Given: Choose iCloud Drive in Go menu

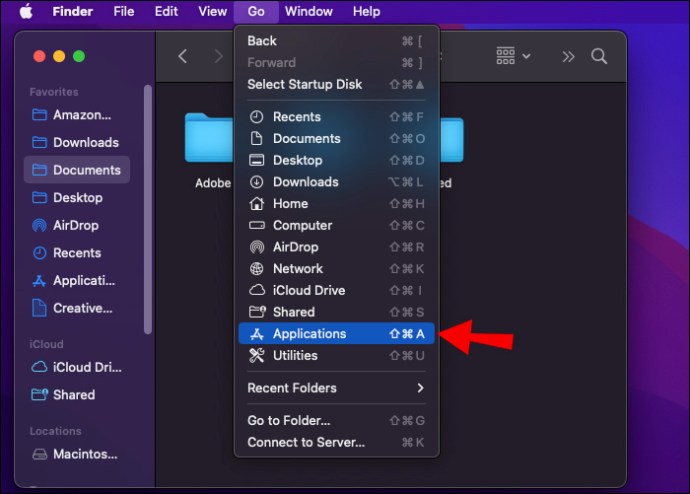Looking at the screenshot, I should pos(308,290).
